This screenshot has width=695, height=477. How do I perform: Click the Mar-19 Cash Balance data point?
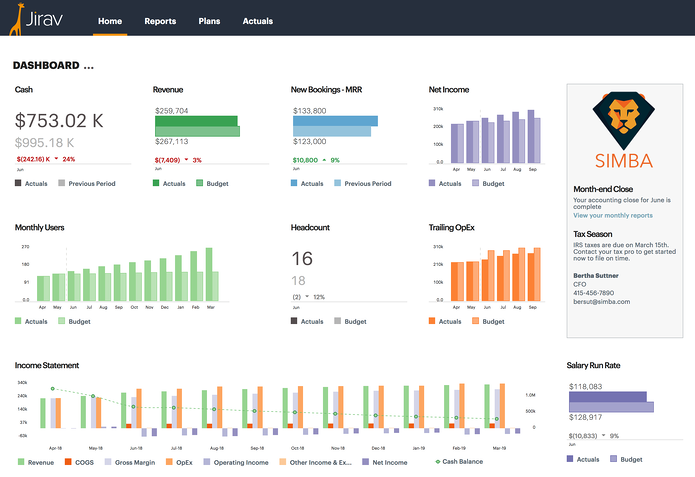click(497, 419)
